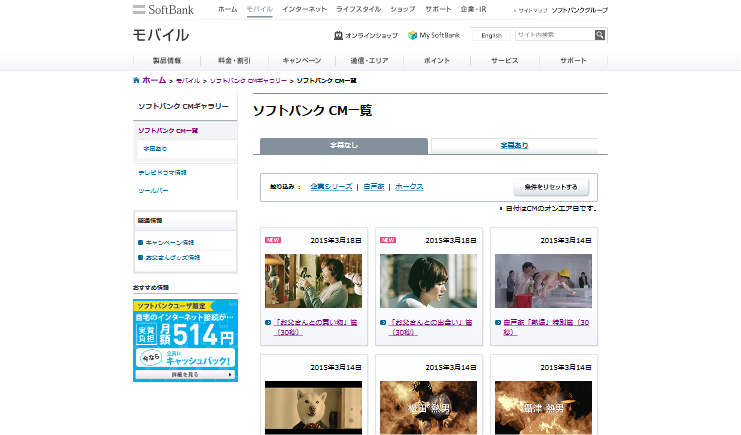Switch language with the English button
This screenshot has height=435, width=741.
pos(491,35)
